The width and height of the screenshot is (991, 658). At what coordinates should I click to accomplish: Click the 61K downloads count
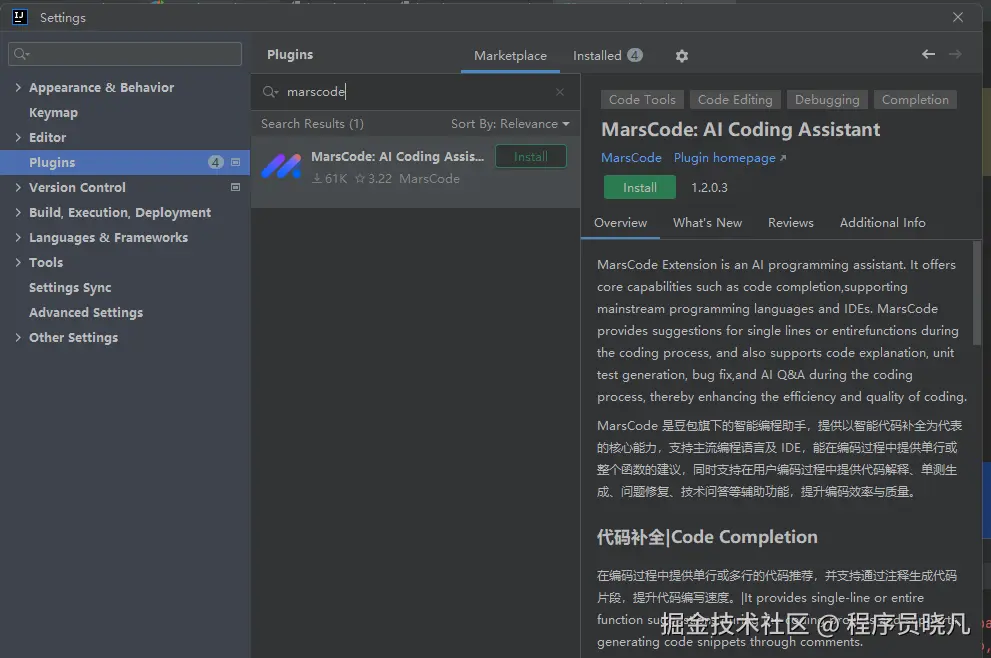coord(330,179)
